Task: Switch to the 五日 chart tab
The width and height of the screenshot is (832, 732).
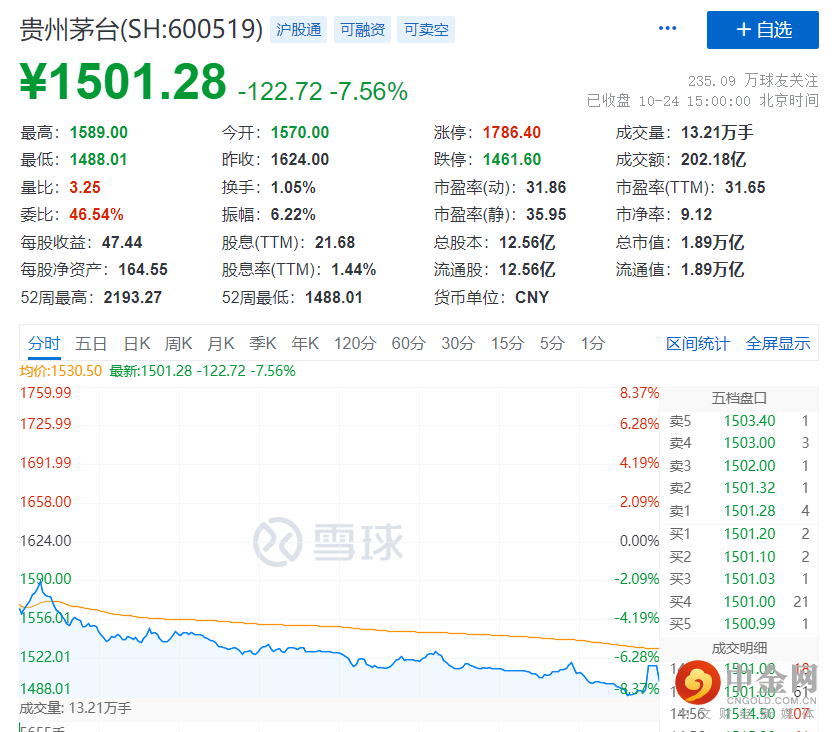Action: (x=91, y=344)
